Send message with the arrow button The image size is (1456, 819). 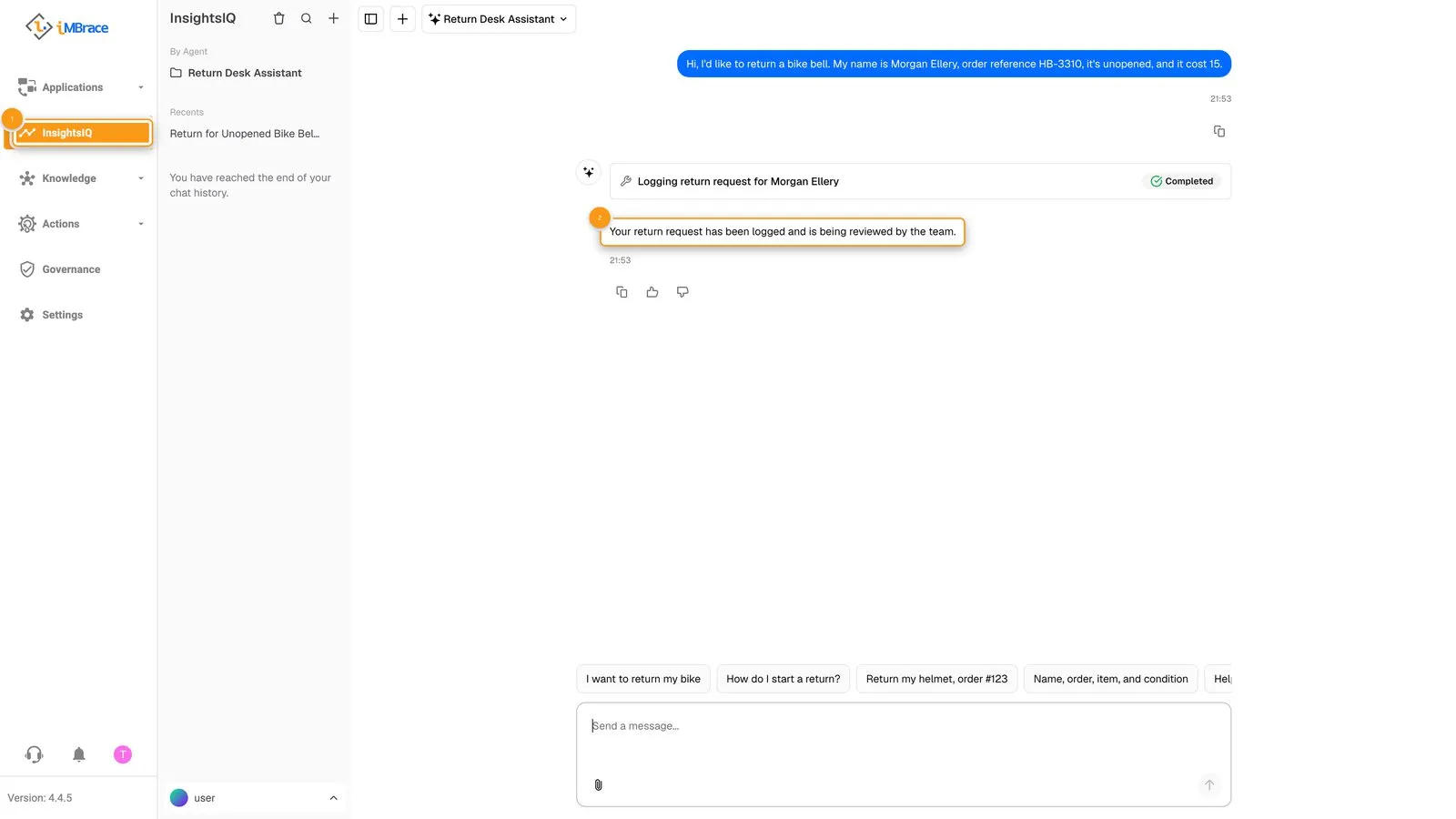1209,784
